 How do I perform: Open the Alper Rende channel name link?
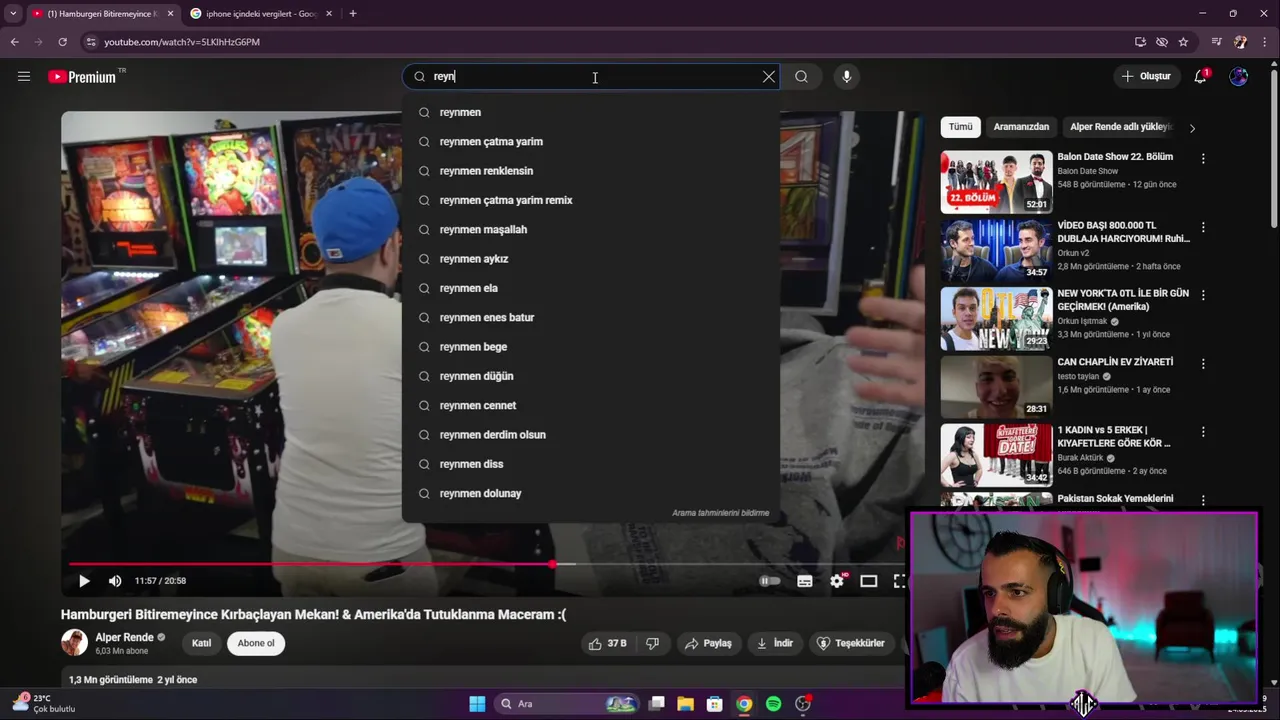pyautogui.click(x=124, y=637)
